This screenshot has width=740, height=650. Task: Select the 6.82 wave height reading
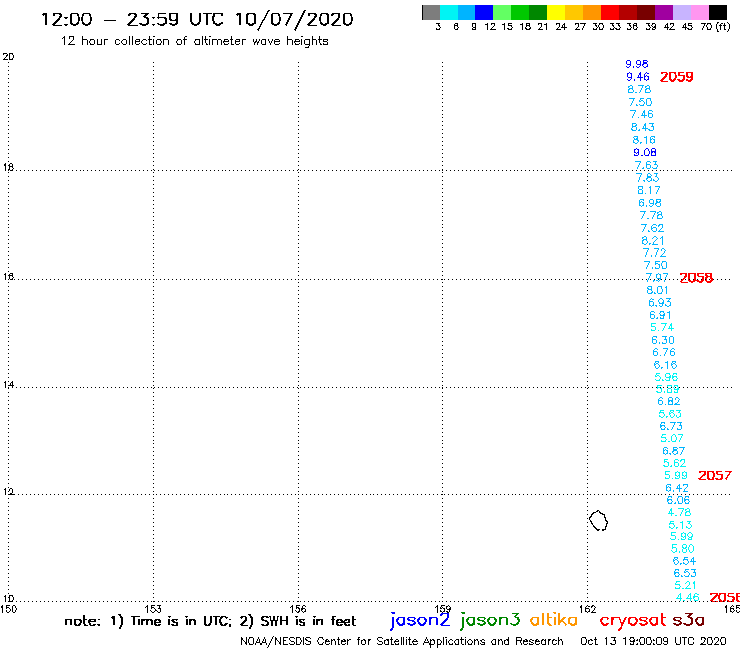coord(669,401)
